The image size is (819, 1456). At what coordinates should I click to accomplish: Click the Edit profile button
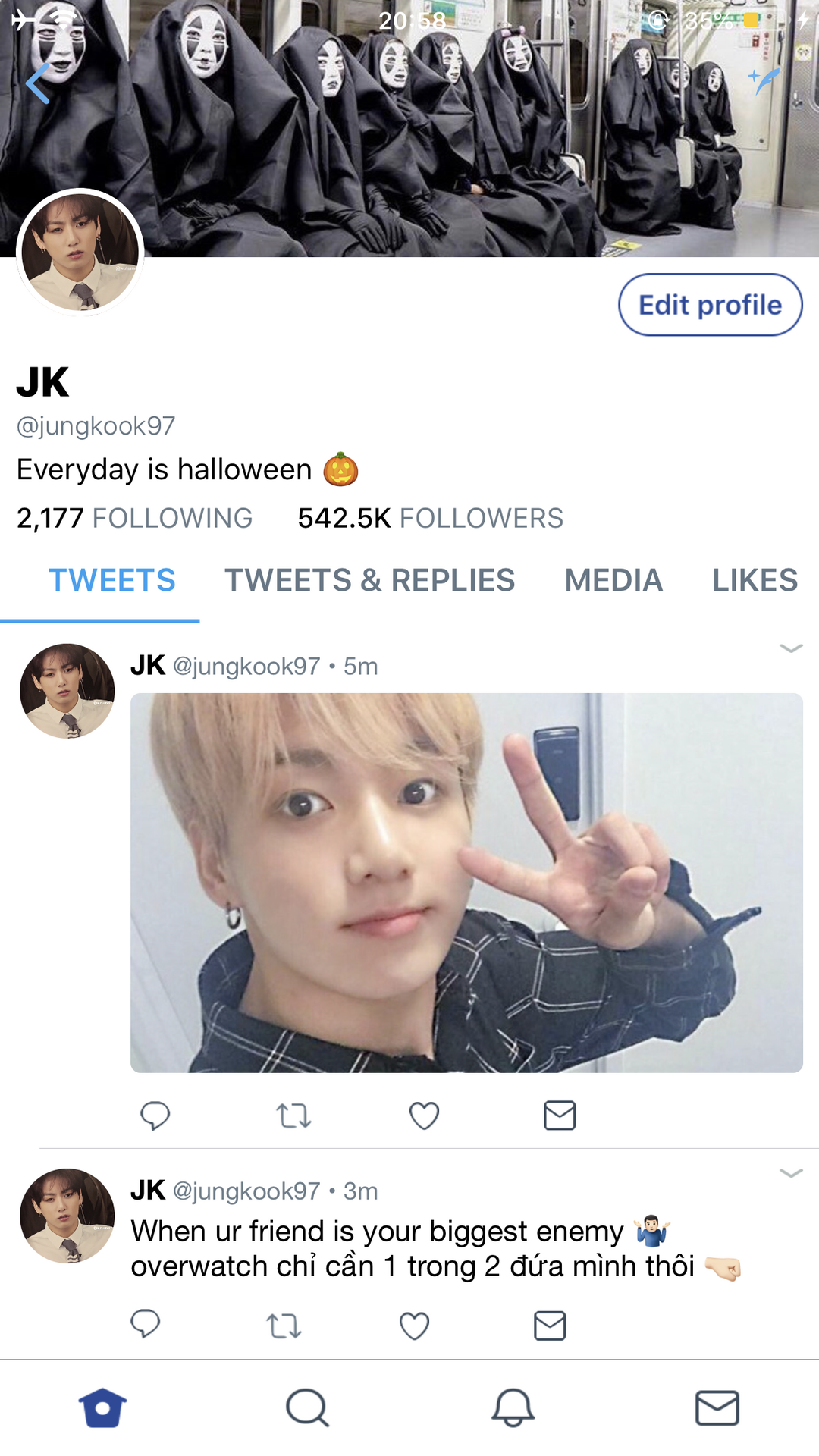(711, 305)
